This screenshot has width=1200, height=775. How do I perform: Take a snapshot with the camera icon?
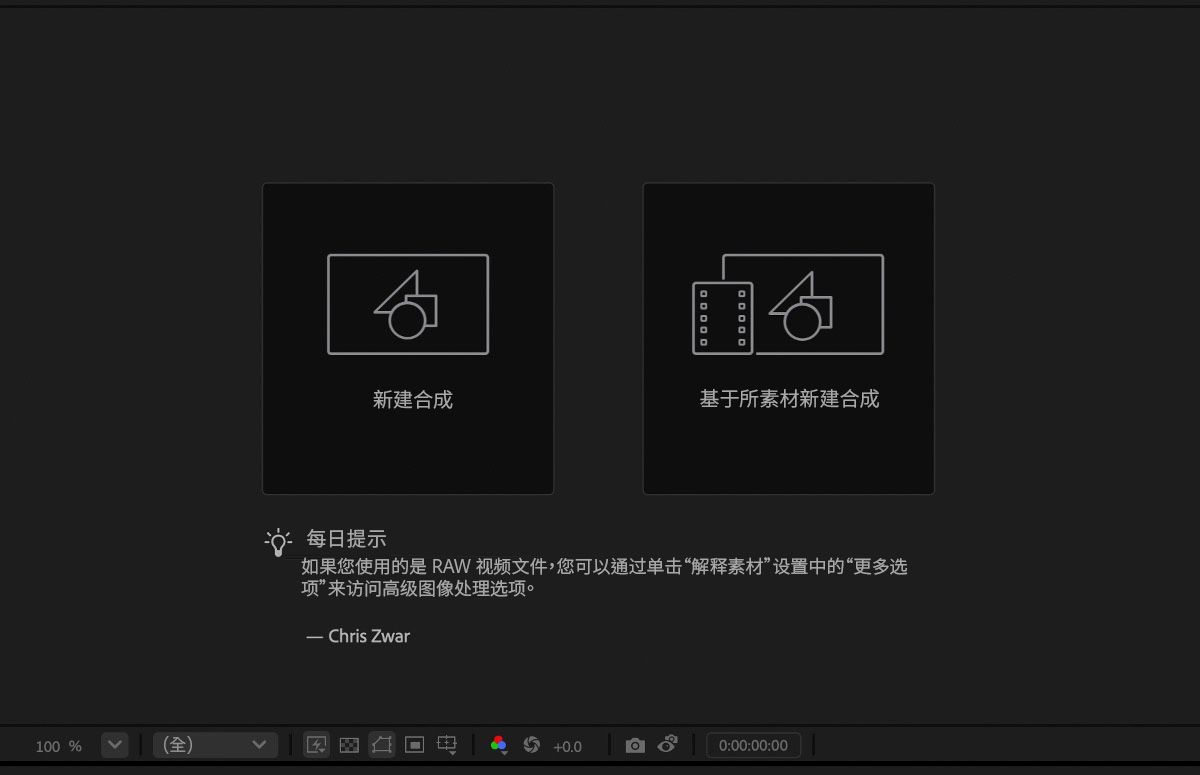[x=636, y=745]
